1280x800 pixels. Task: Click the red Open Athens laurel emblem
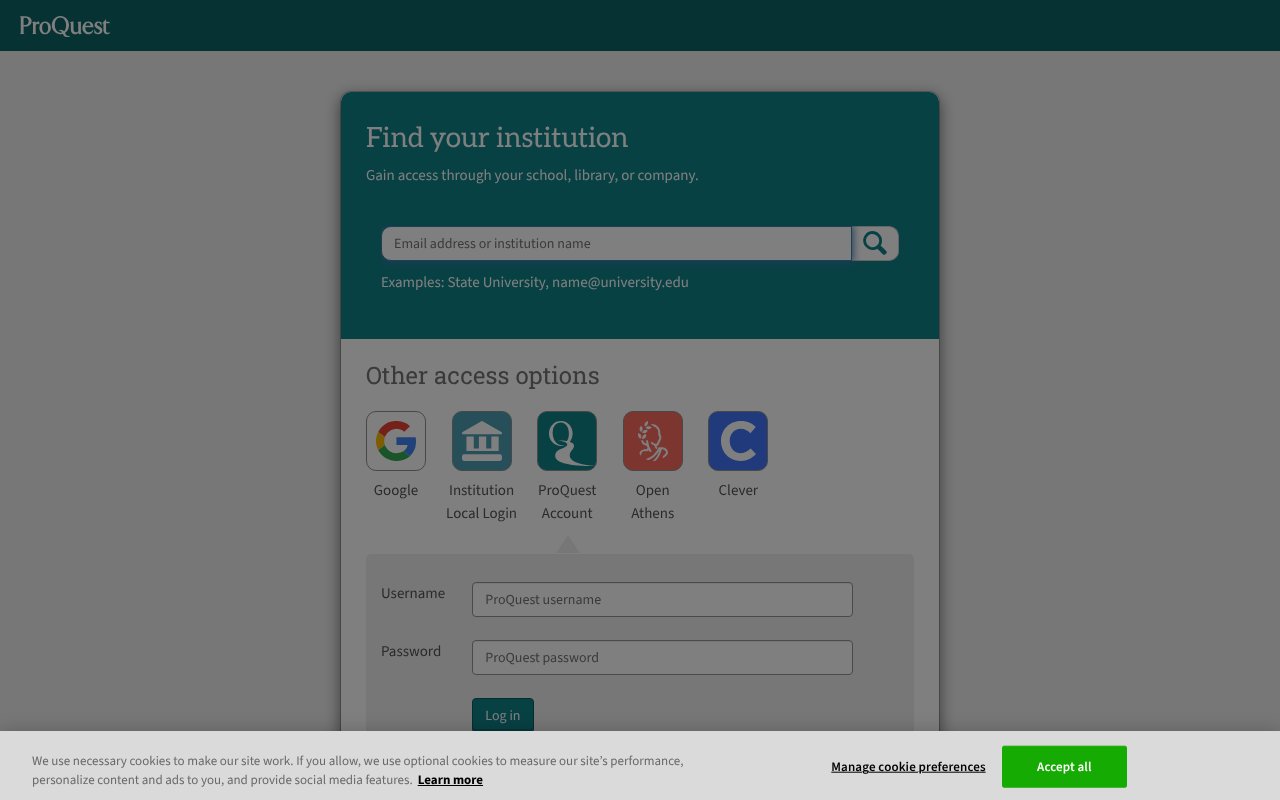(x=652, y=440)
